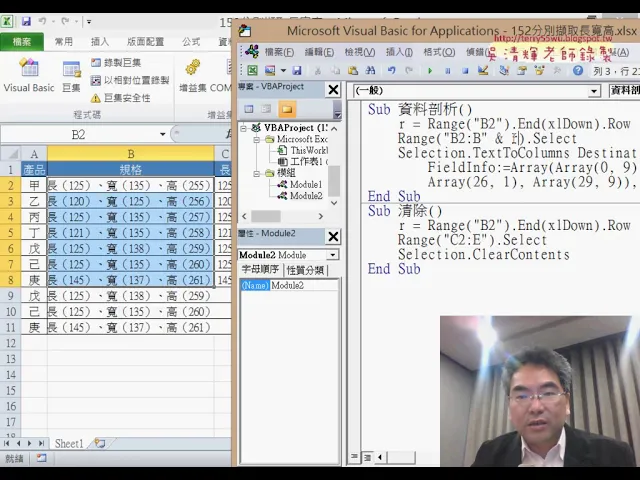Viewport: 640px width, 480px height.
Task: Collapse the 模組 modules folder
Action: (256, 174)
